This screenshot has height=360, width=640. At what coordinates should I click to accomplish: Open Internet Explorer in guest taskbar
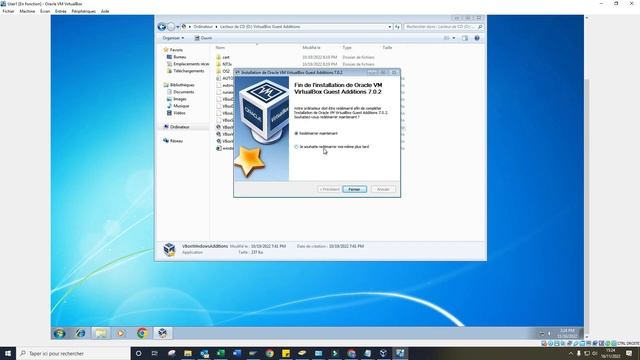(80, 333)
